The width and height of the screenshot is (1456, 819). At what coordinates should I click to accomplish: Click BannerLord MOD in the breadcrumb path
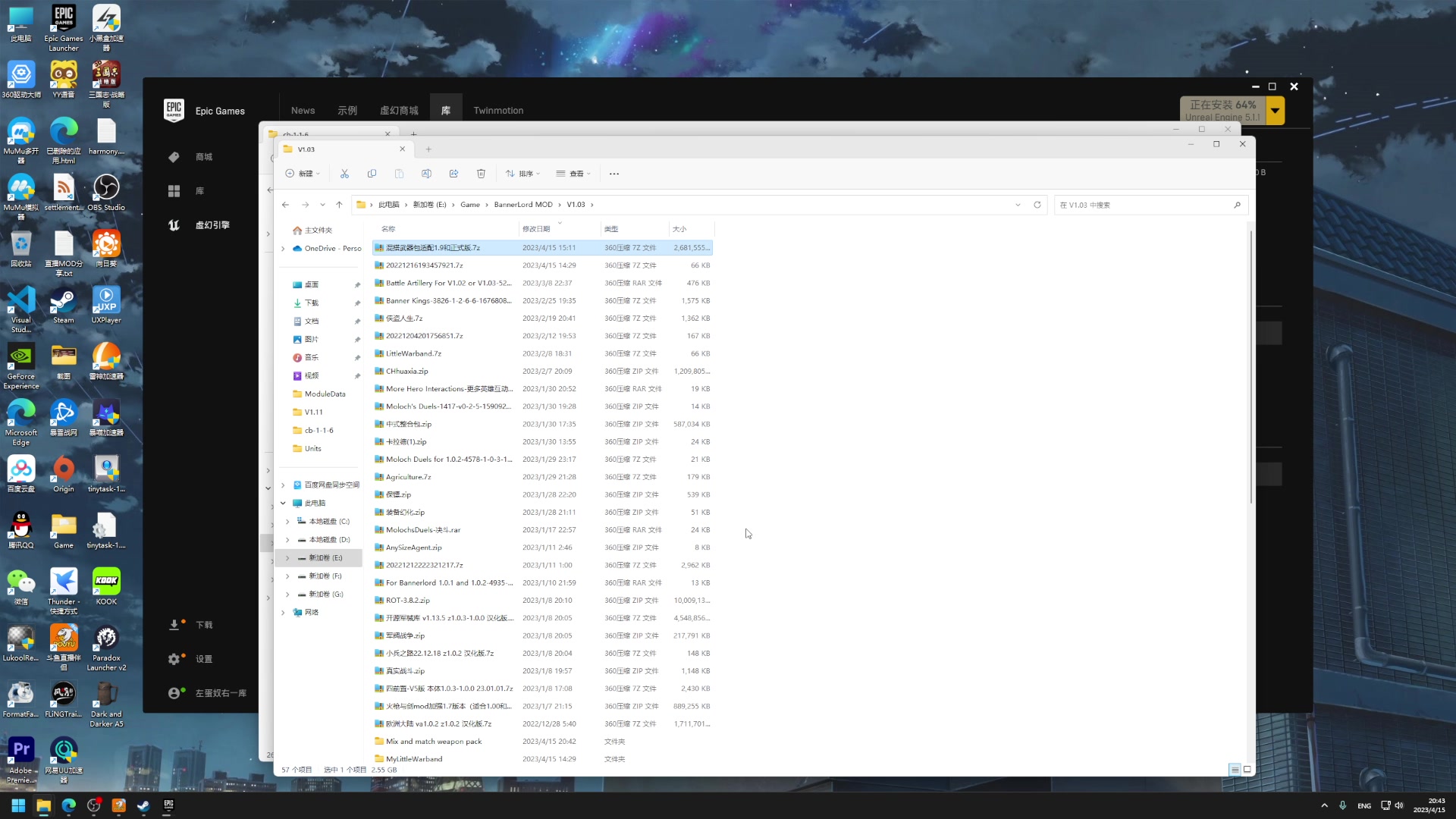(522, 205)
